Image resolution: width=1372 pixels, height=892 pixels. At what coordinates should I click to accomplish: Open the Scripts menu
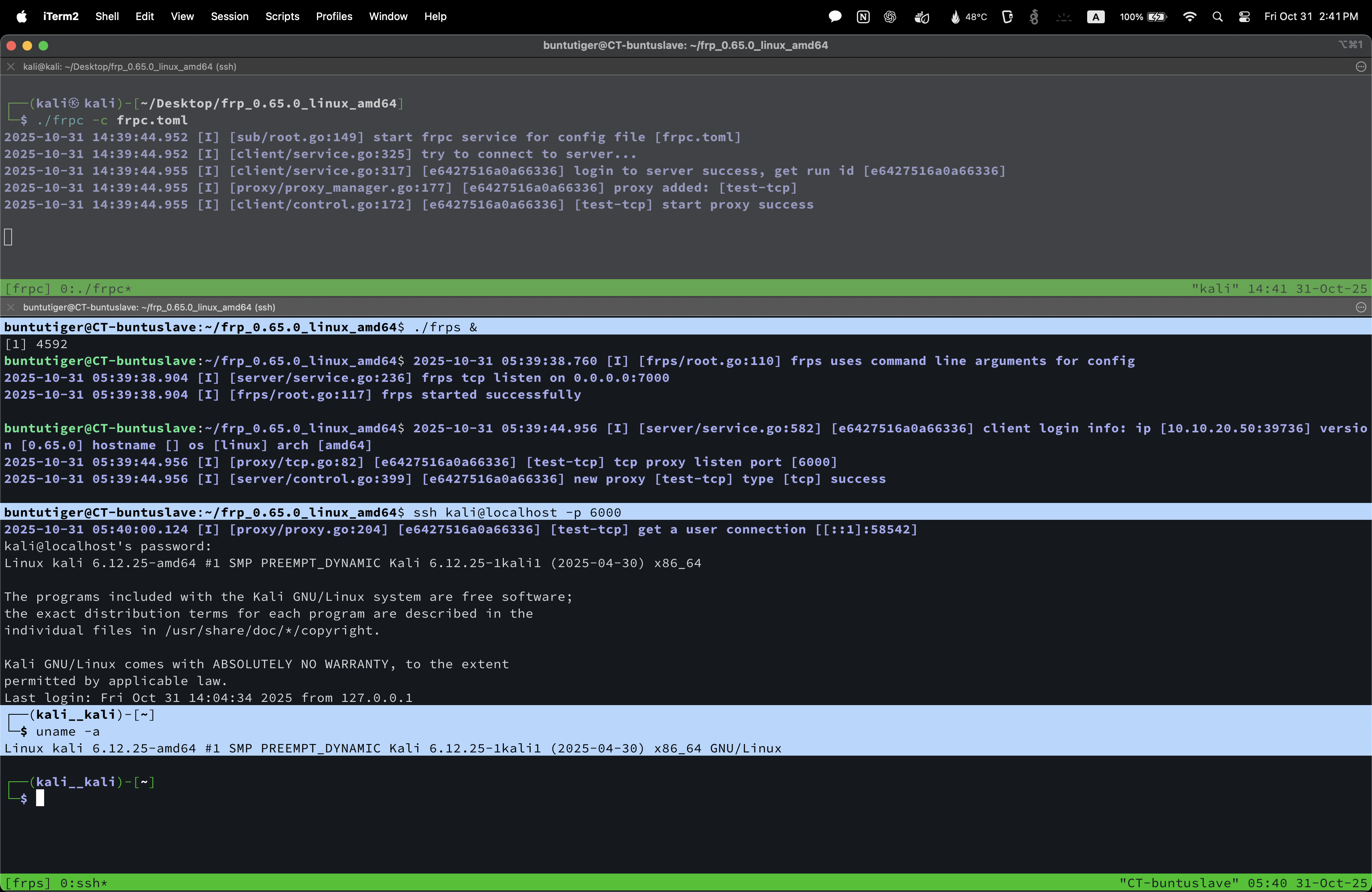pyautogui.click(x=282, y=17)
